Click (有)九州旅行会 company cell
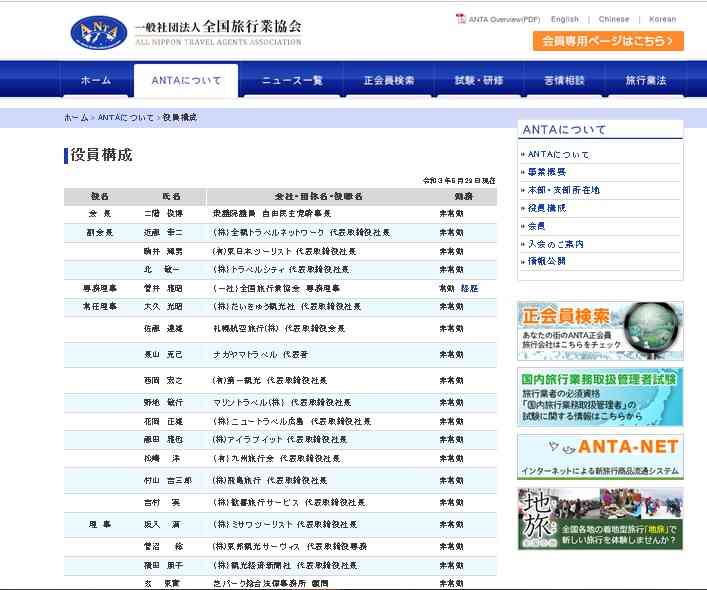 point(276,458)
